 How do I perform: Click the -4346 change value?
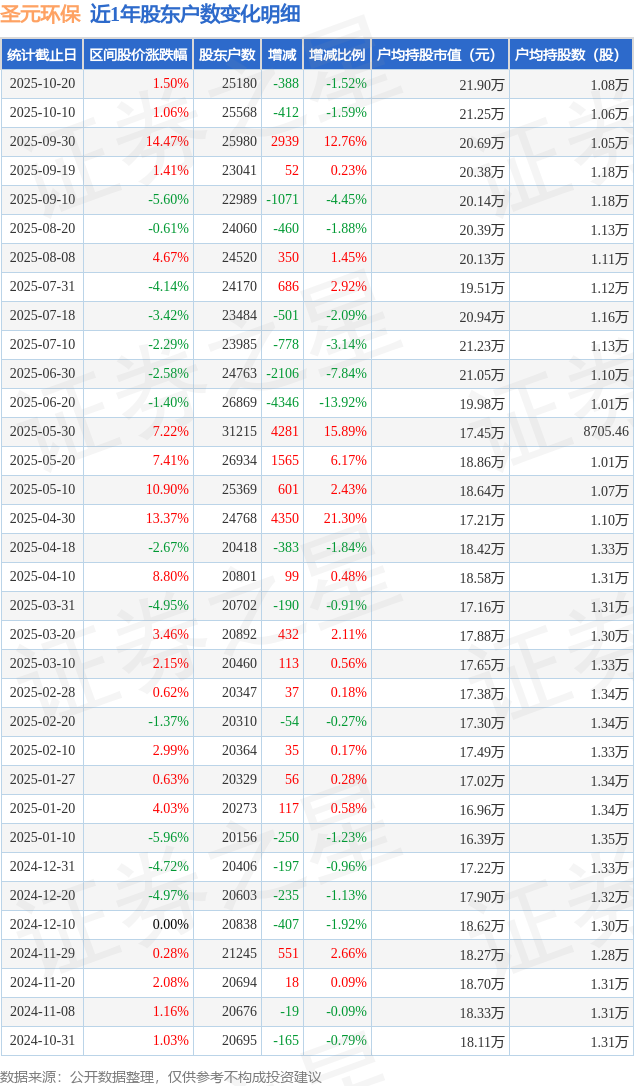coord(282,403)
